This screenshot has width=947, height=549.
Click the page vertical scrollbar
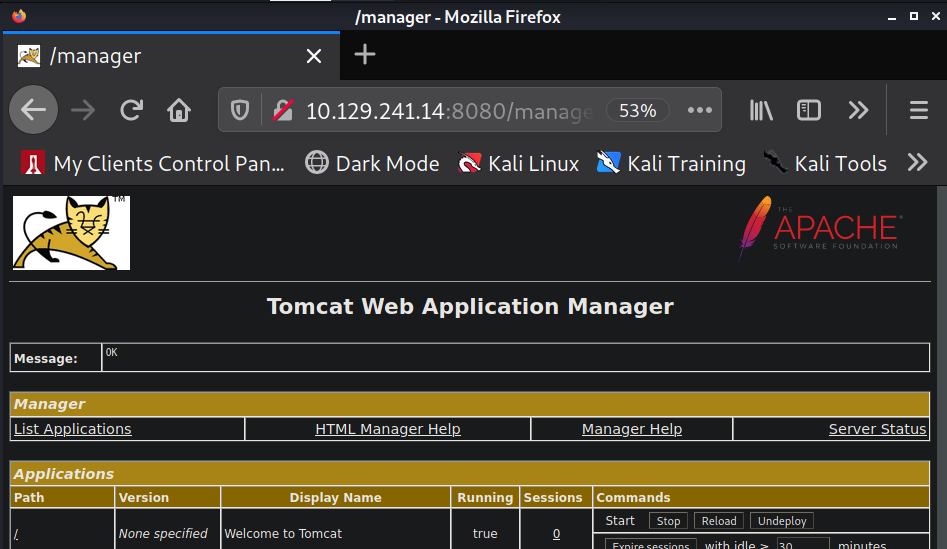pos(942,367)
